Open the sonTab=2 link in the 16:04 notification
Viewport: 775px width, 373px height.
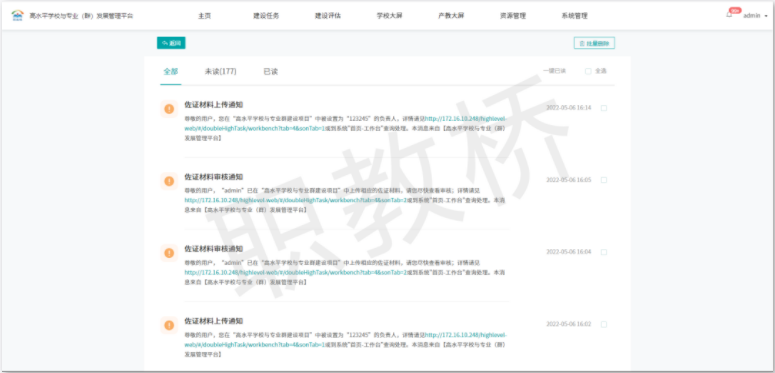(296, 272)
